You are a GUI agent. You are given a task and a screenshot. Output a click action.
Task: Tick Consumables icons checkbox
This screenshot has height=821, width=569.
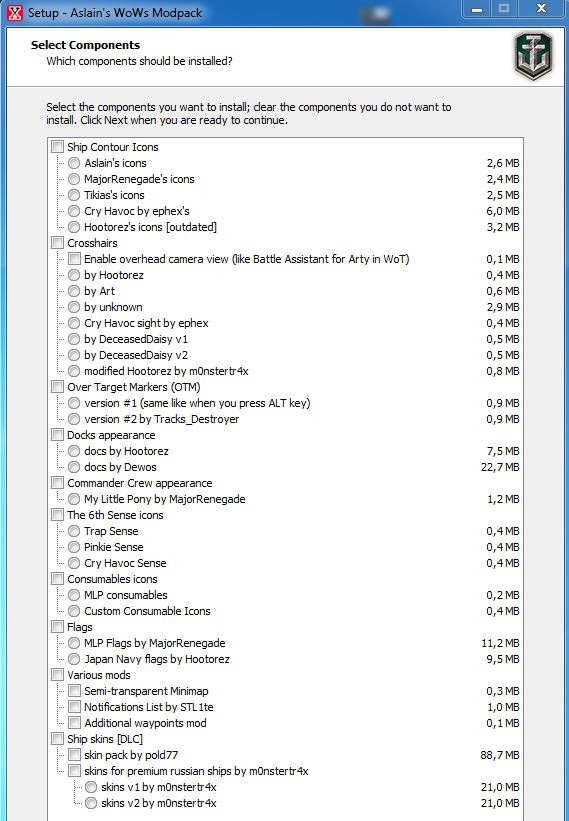(x=58, y=579)
